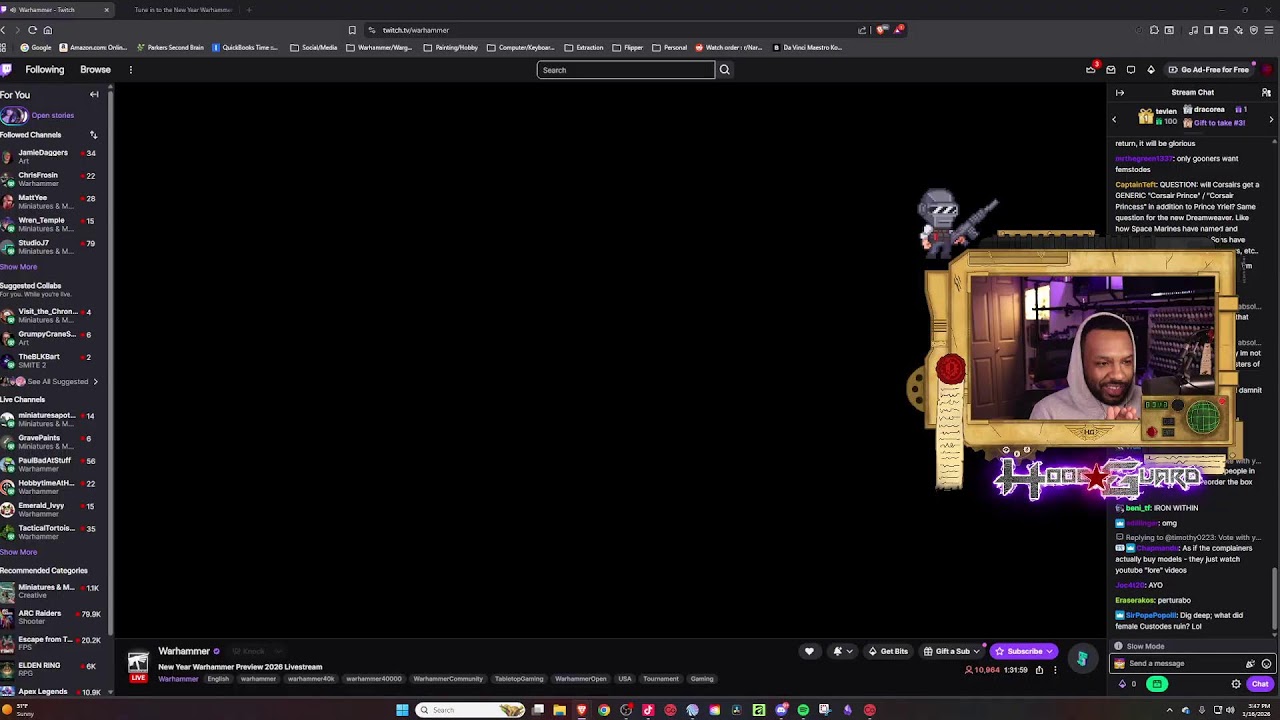
Task: Open the whispers chat bubble icon
Action: click(x=1131, y=70)
